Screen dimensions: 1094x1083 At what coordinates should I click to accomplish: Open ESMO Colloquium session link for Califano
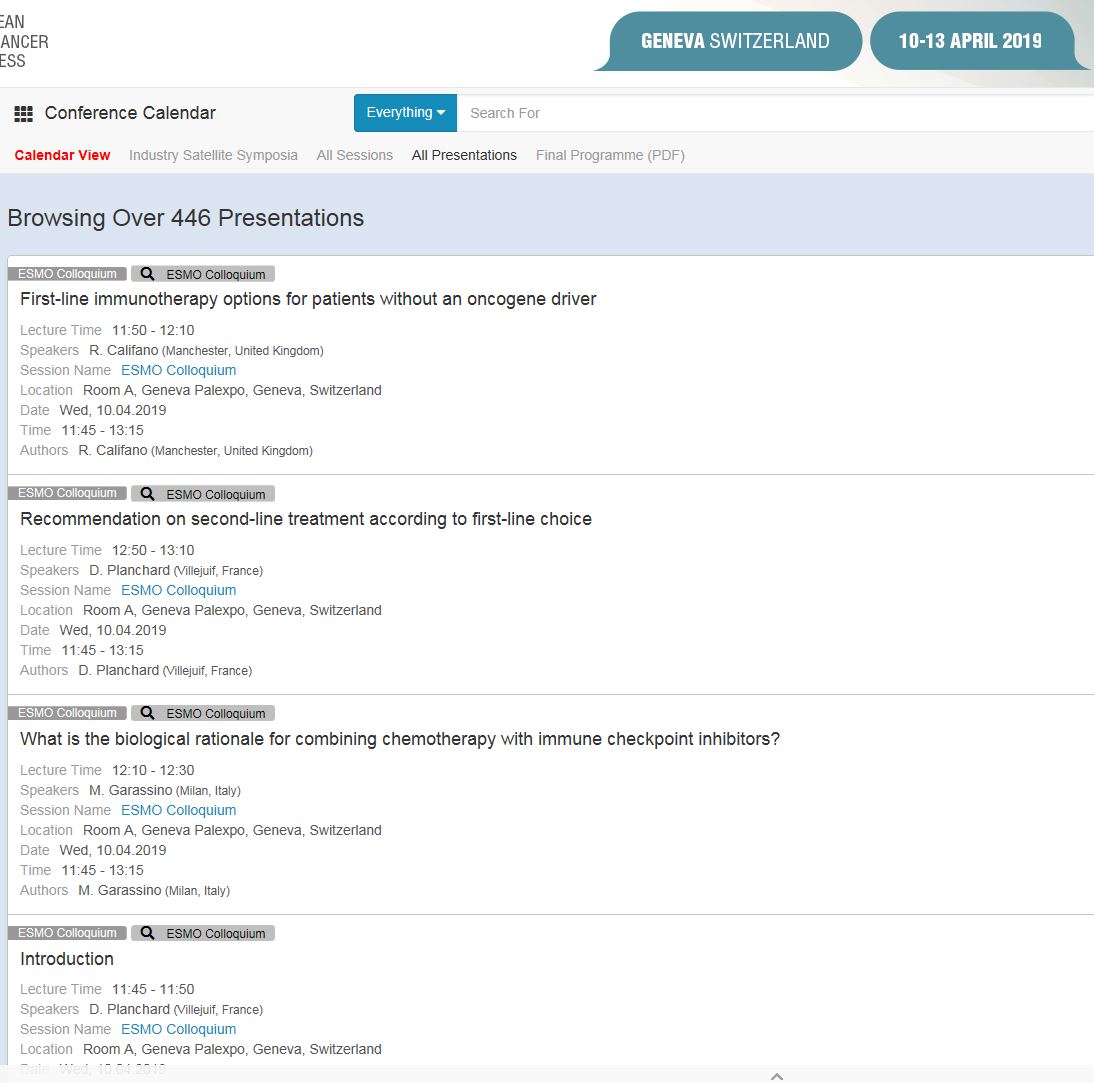[x=178, y=370]
